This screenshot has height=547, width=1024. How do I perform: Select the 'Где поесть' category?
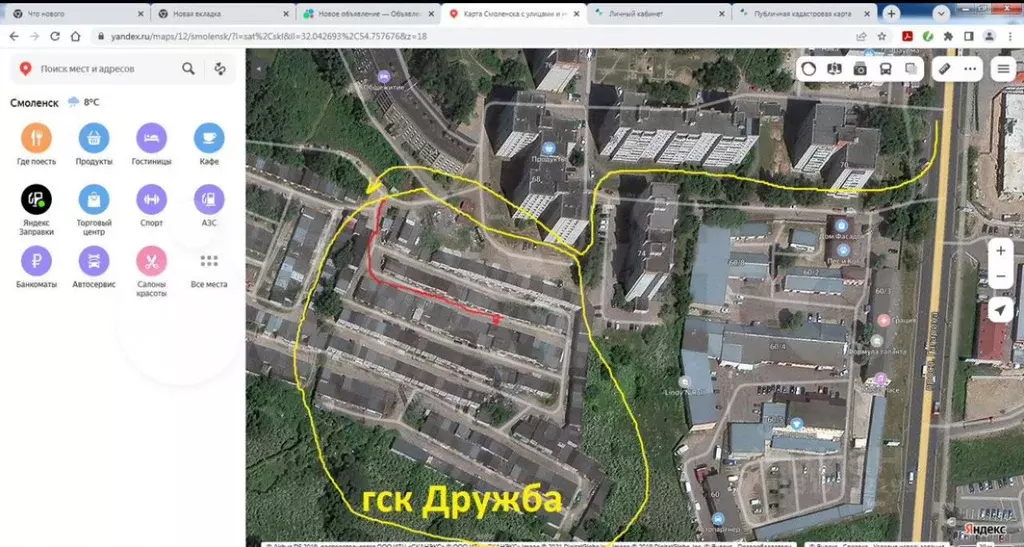[37, 144]
